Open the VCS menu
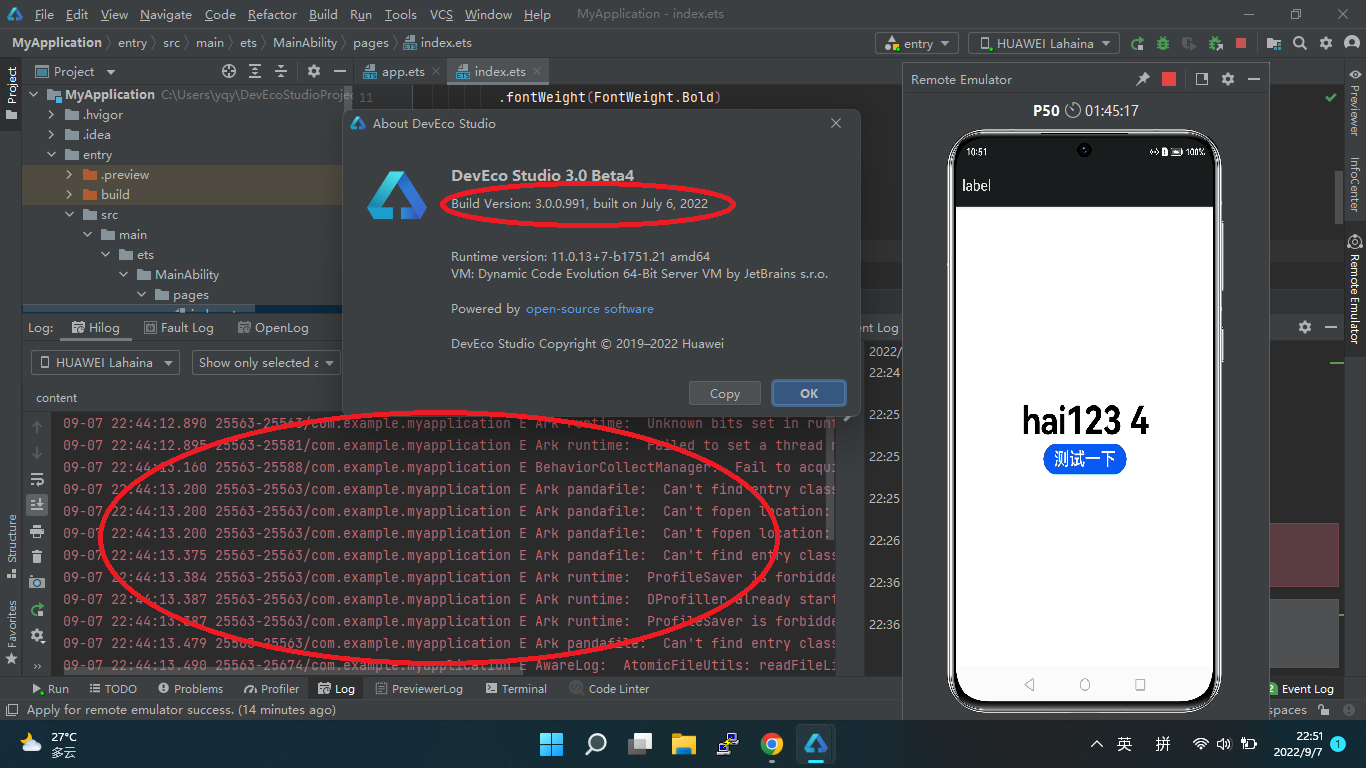Viewport: 1366px width, 768px height. [441, 14]
